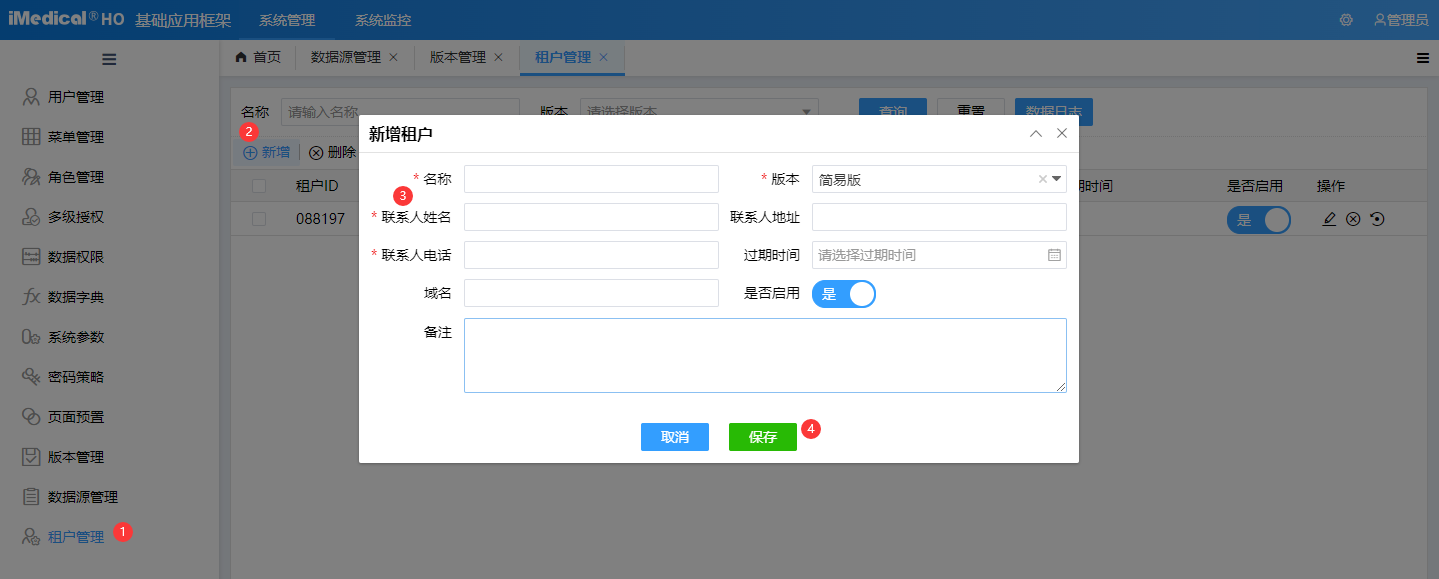Click the hamburger icon to collapse sidebar
This screenshot has width=1439, height=579.
tap(109, 59)
